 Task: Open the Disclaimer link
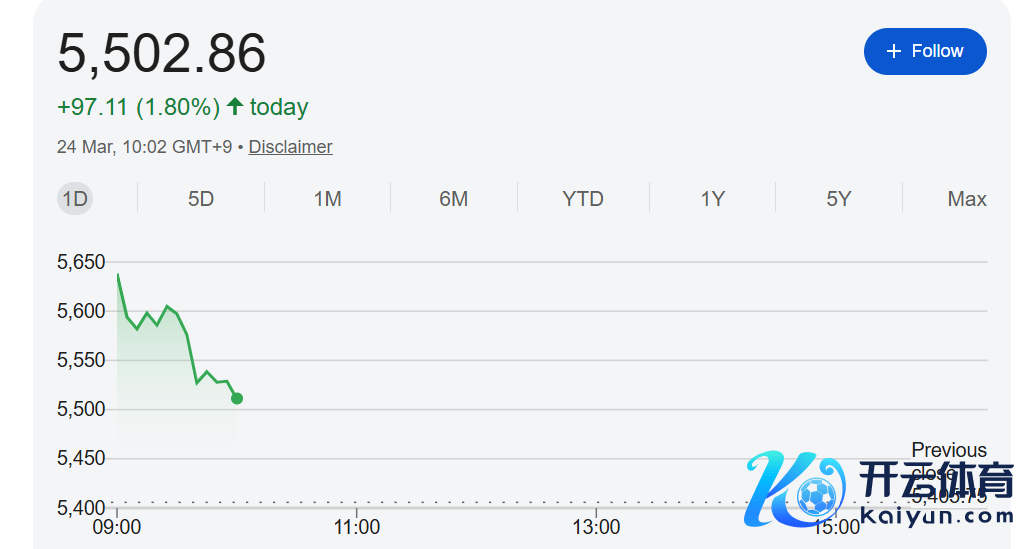(290, 147)
